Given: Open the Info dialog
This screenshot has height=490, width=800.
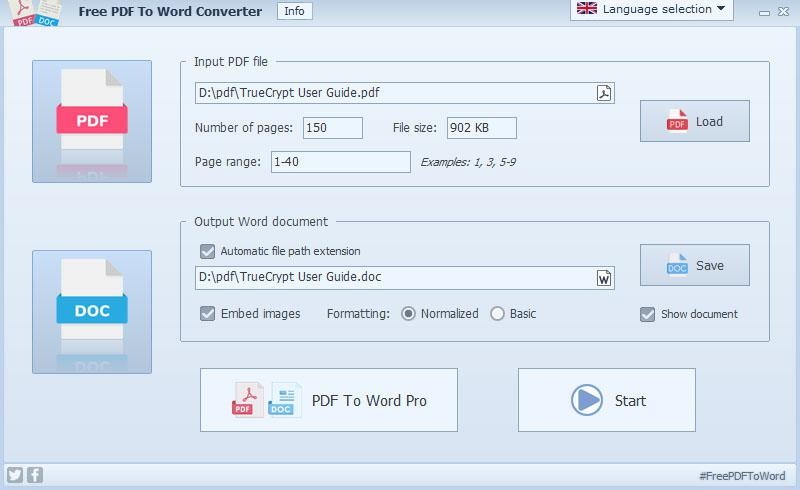Looking at the screenshot, I should [294, 11].
